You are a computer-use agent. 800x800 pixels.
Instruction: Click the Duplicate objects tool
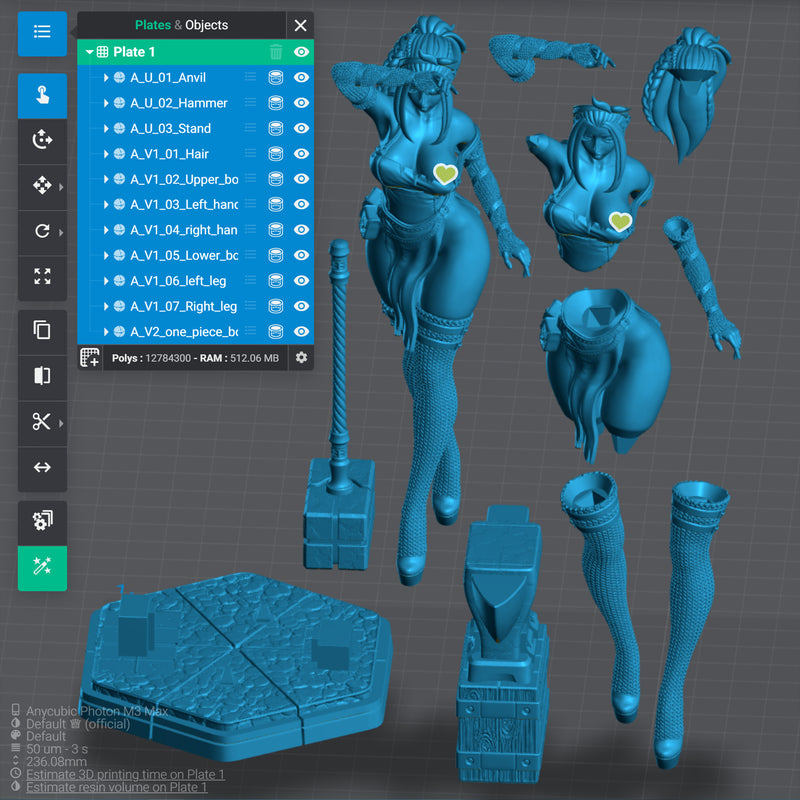[42, 330]
